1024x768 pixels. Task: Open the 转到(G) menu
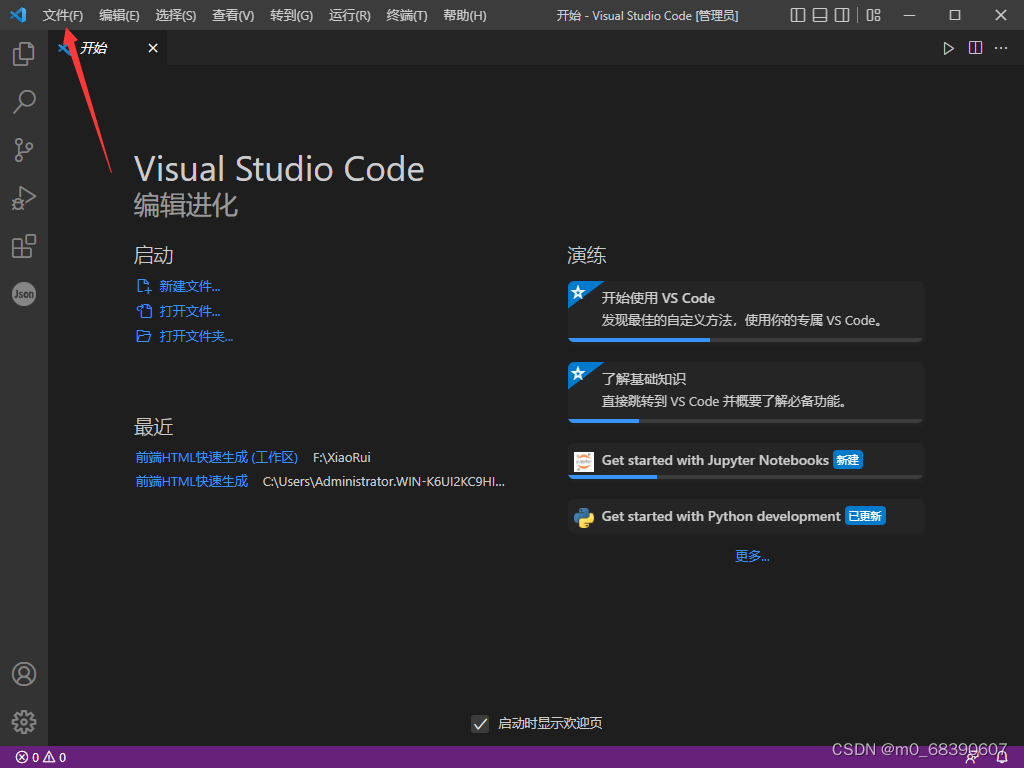pyautogui.click(x=291, y=15)
